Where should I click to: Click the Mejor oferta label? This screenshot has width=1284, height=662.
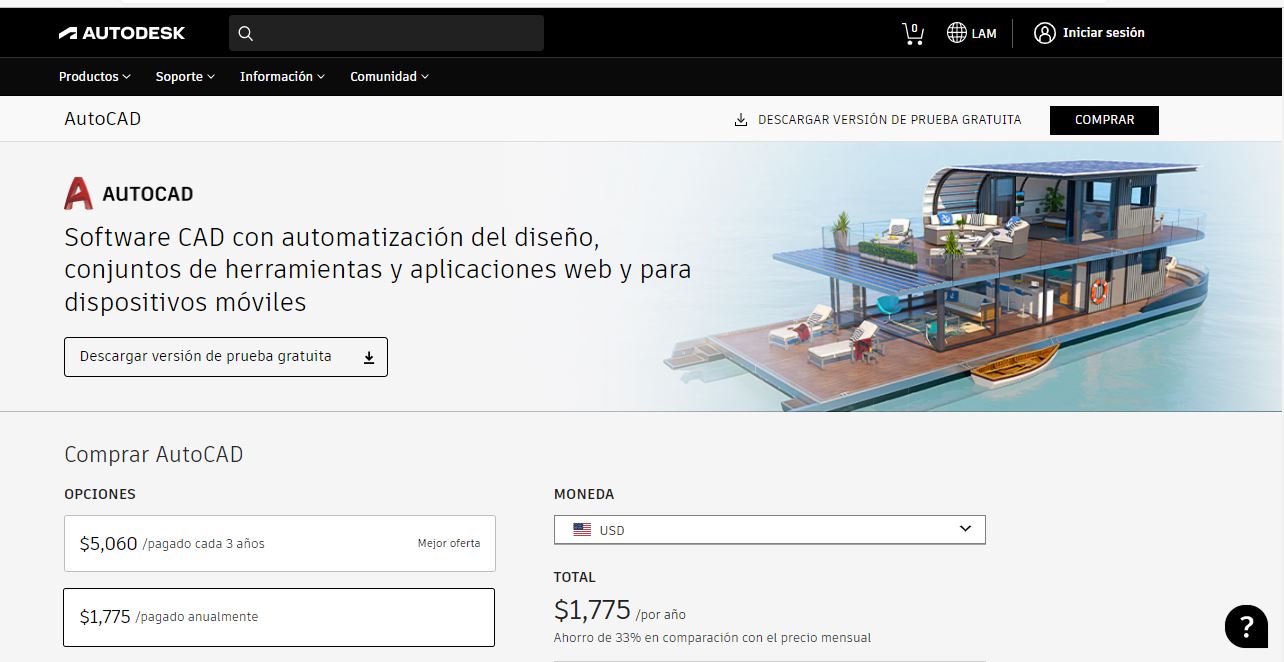click(x=449, y=544)
